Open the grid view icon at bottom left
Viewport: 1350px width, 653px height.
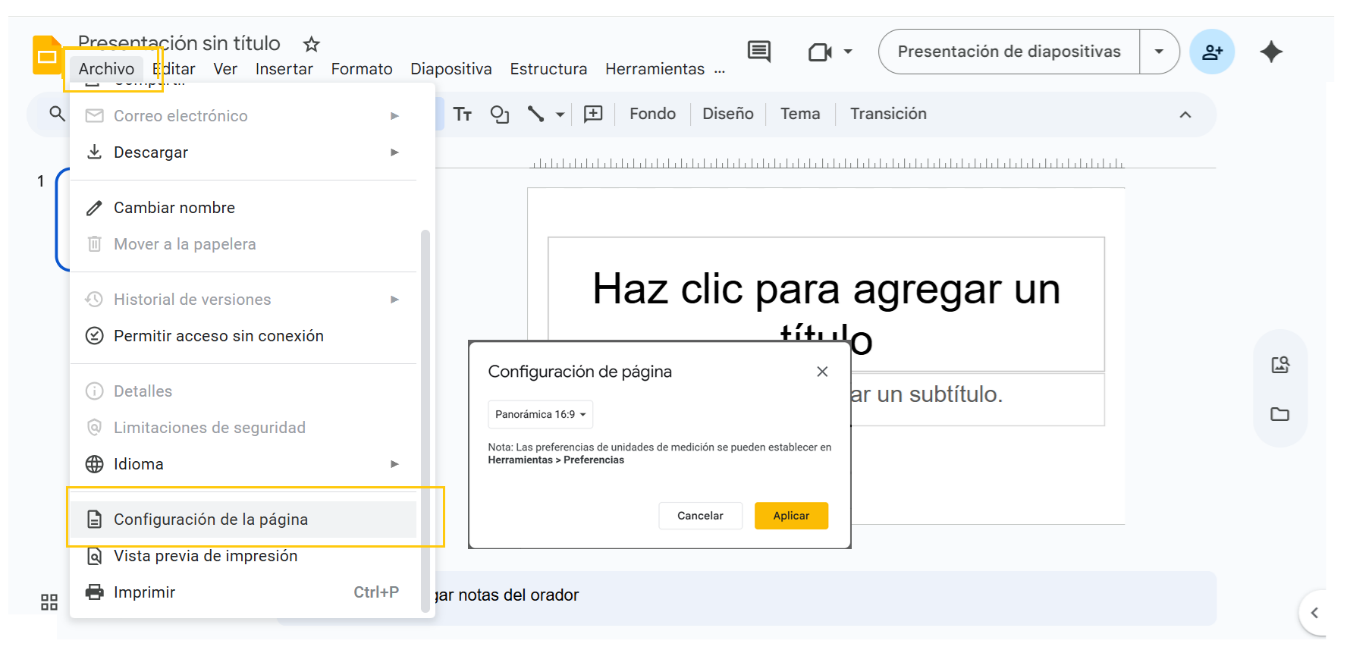49,602
